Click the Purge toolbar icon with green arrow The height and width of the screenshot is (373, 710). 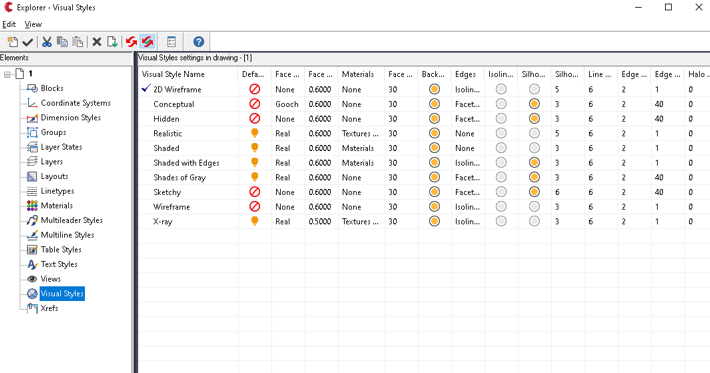coord(112,42)
